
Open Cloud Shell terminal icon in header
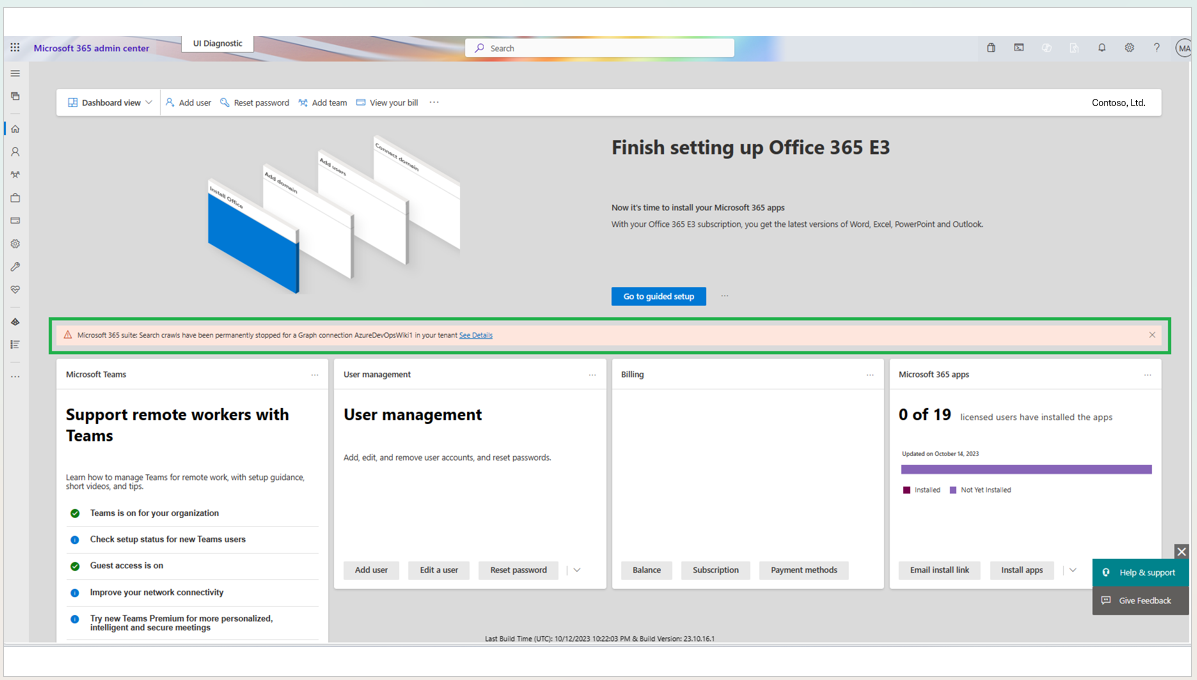pyautogui.click(x=1018, y=47)
